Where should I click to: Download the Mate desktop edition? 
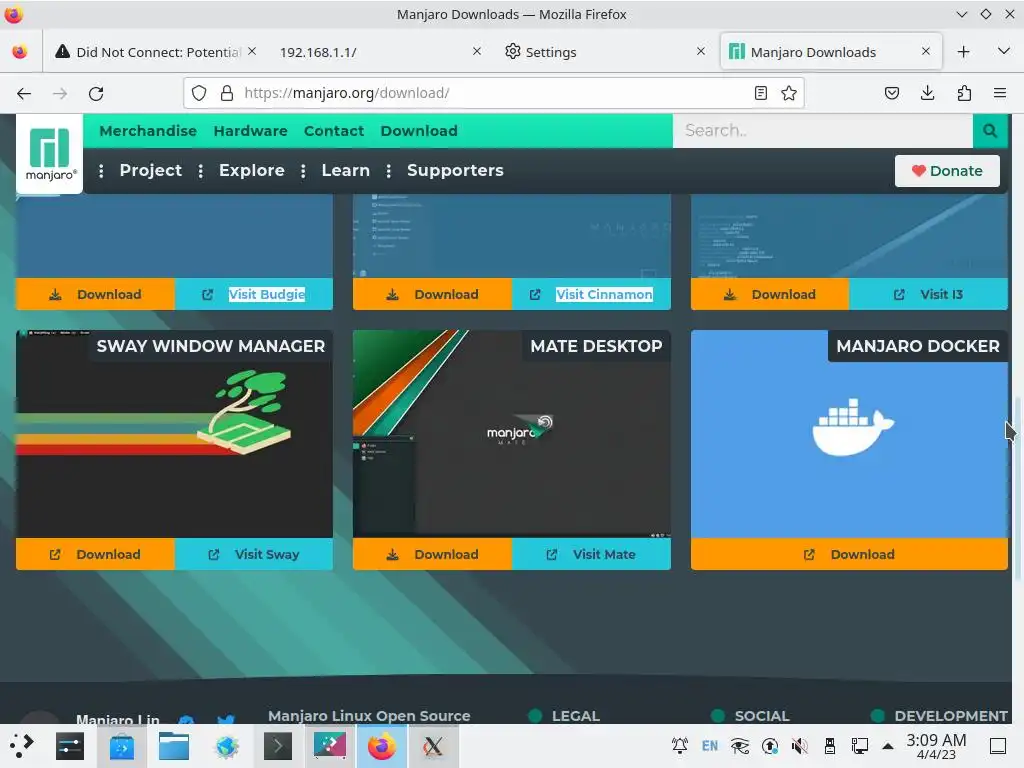click(x=432, y=554)
